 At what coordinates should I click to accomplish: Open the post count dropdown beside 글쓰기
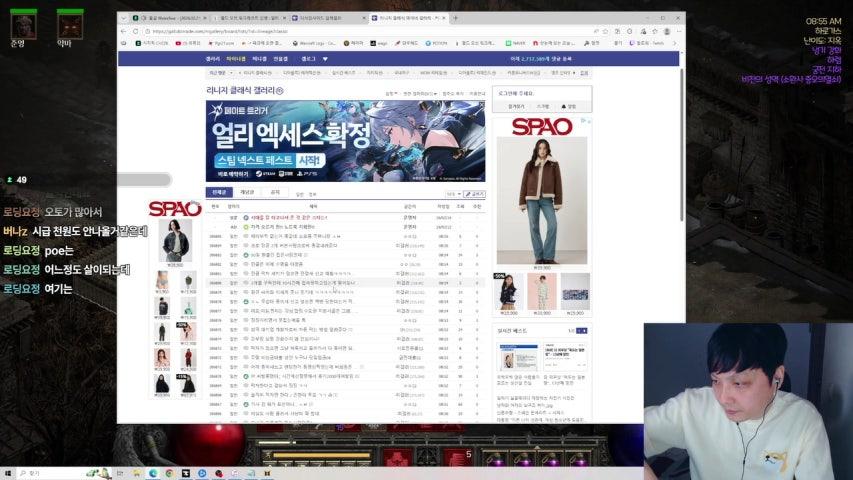click(x=453, y=194)
